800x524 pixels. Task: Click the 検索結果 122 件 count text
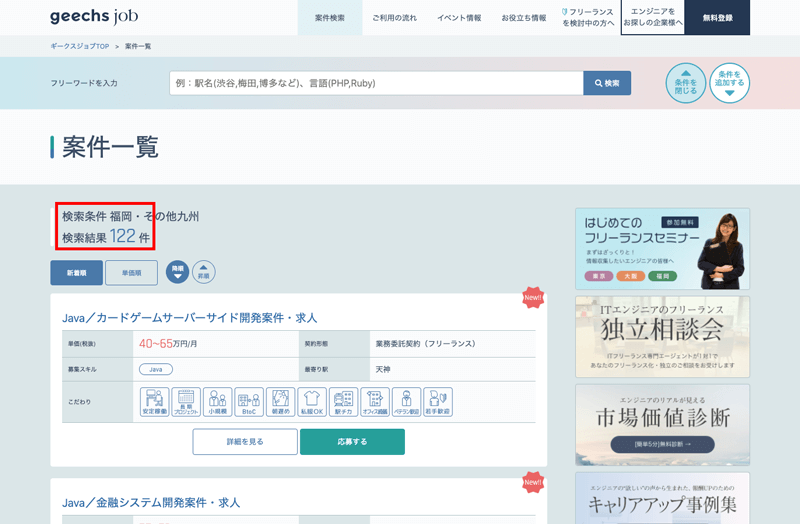106,237
